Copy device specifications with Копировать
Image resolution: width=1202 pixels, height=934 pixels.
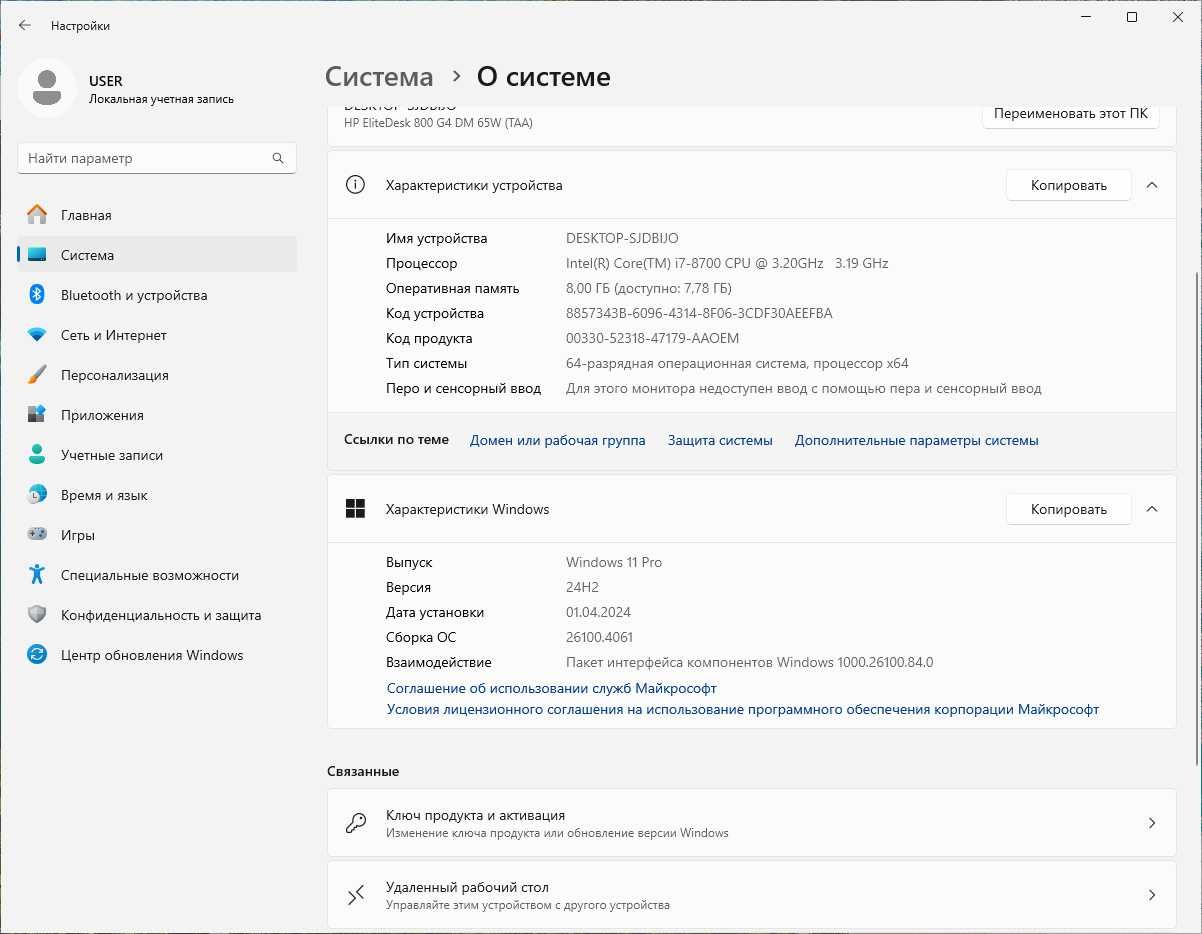[x=1069, y=185]
